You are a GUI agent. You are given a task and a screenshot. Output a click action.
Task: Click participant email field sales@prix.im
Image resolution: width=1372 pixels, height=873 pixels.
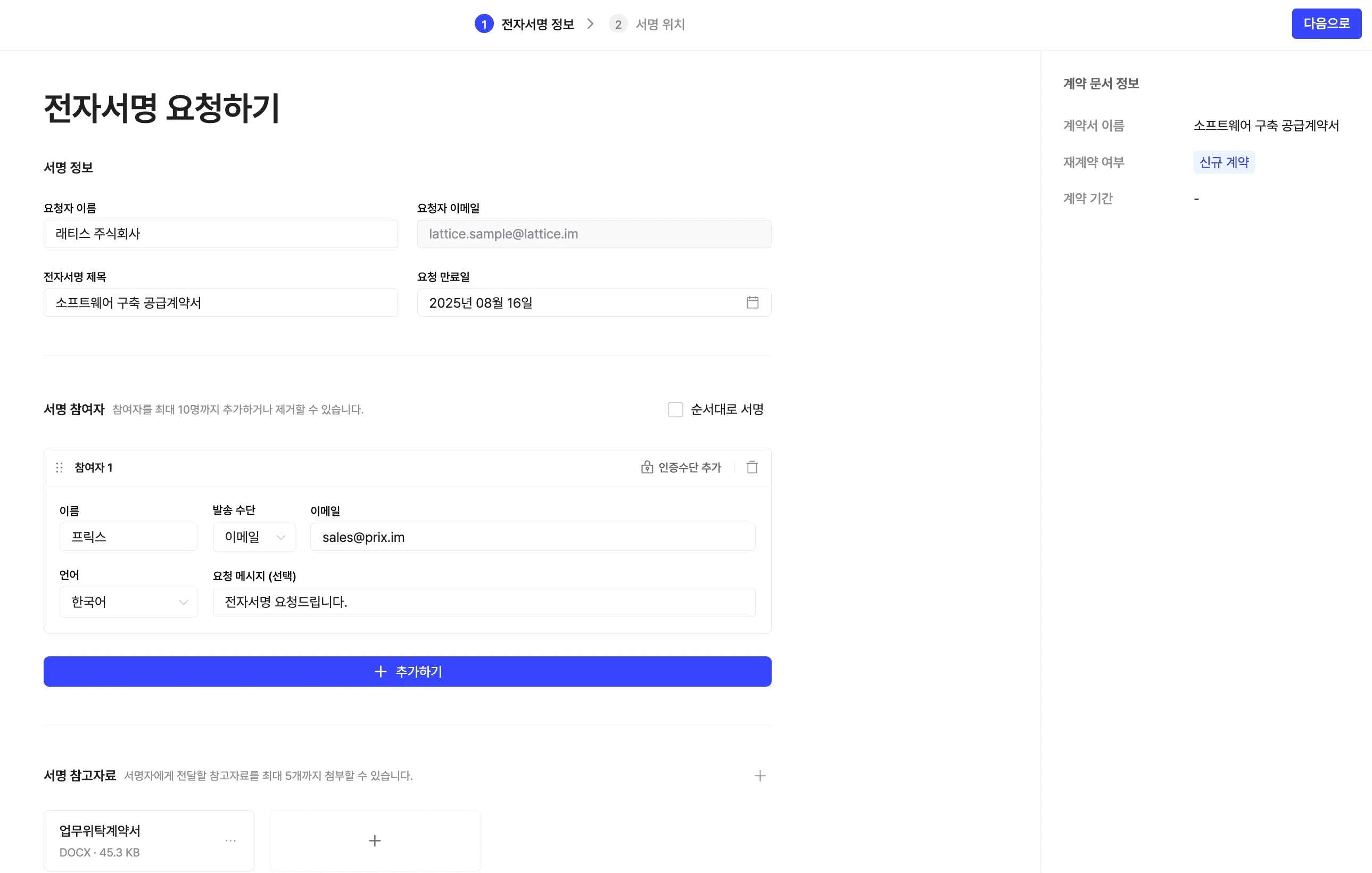[532, 537]
